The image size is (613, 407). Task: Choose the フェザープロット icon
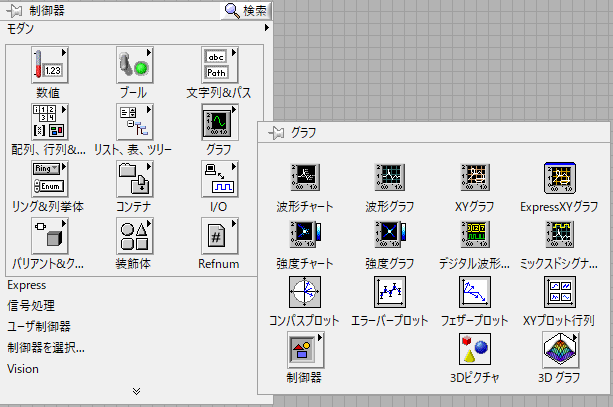474,293
